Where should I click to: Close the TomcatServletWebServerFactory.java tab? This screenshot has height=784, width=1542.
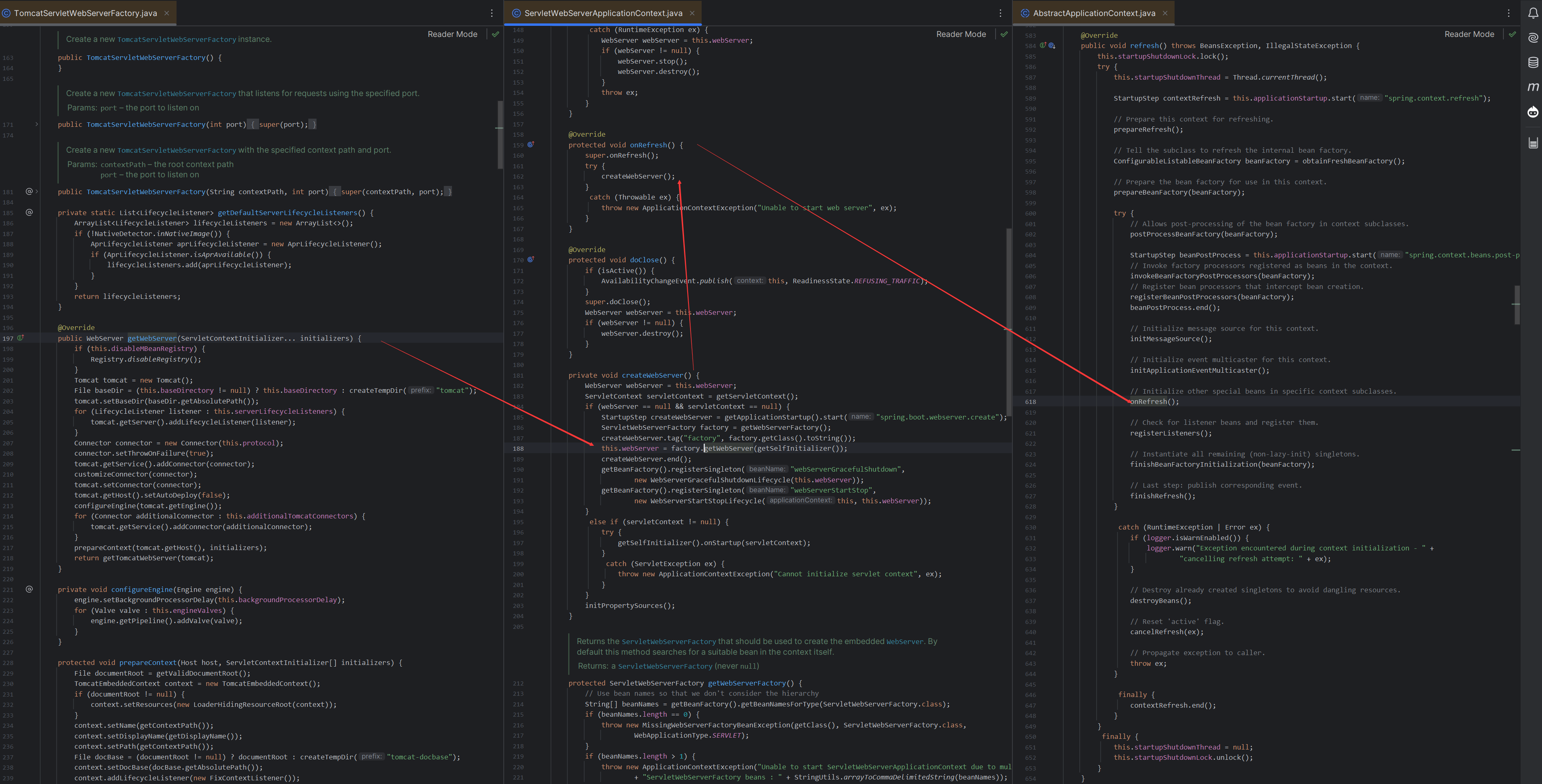tap(166, 13)
